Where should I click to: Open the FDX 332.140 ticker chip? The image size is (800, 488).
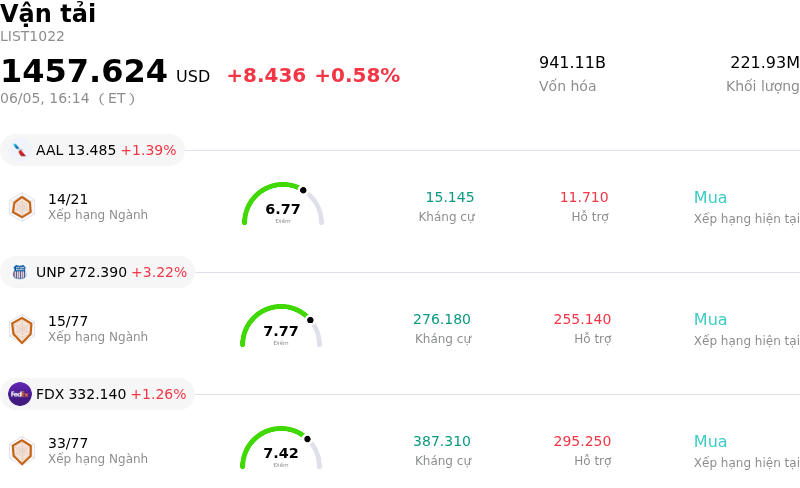97,394
